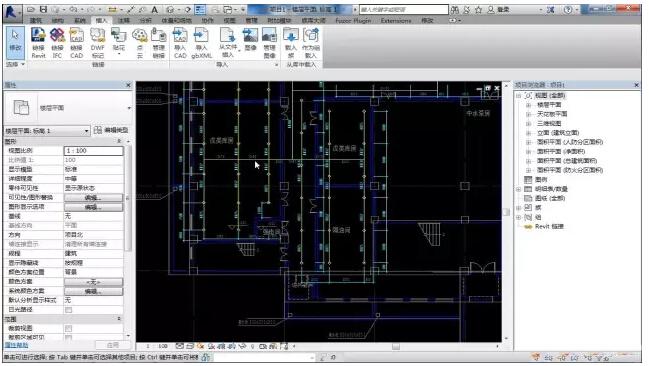
Task: Click the help question mark icon
Action: (568, 9)
